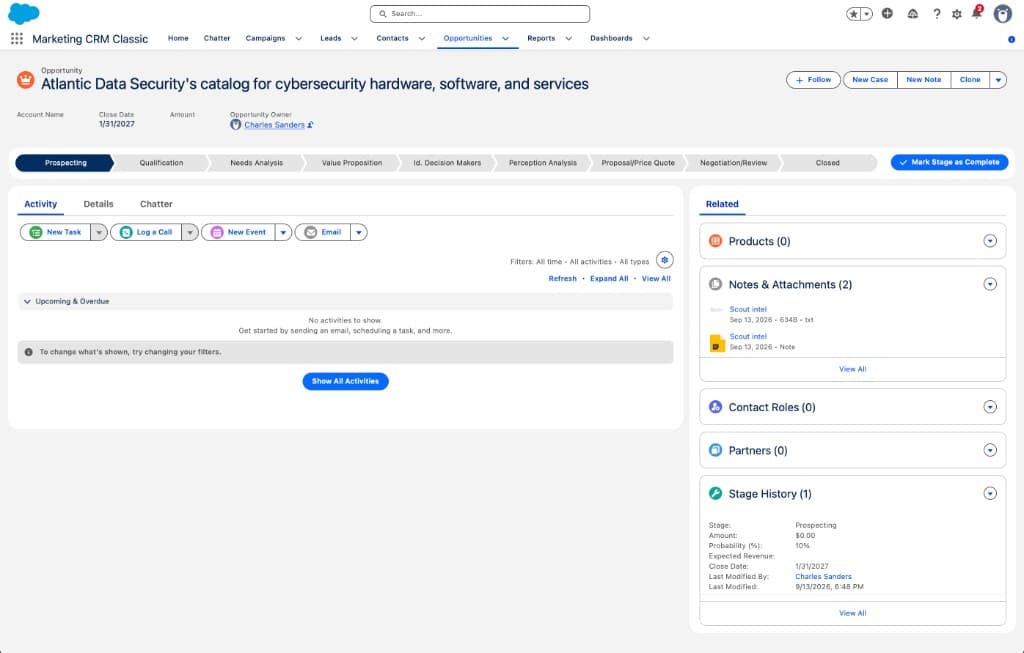This screenshot has height=653, width=1024.
Task: Open the Dashboards tab
Action: [x=611, y=39]
